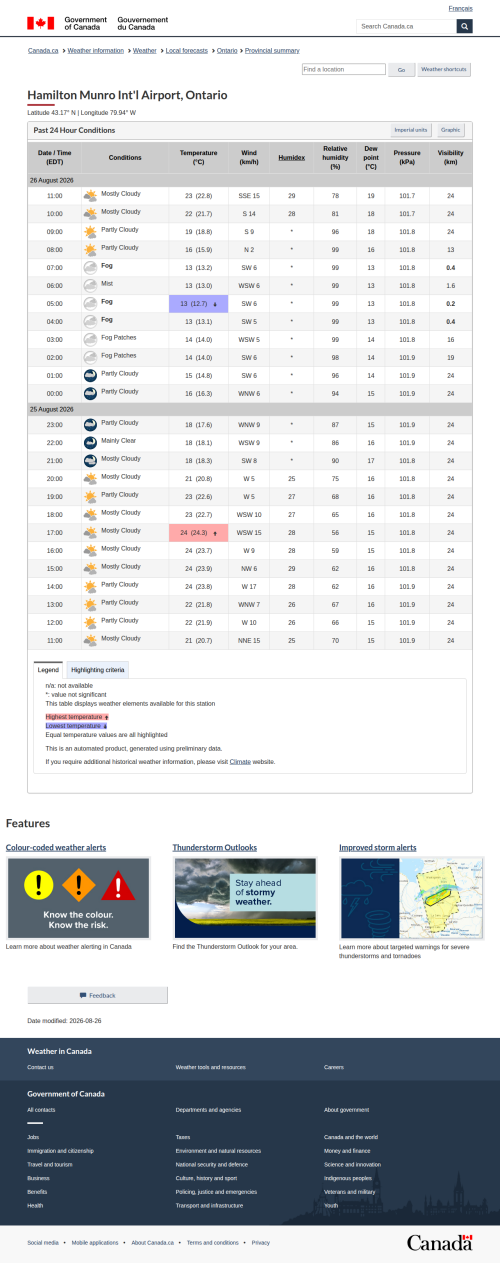Click the Highest temperature legend swatch
Screen dimensions: 500x1263
(x=77, y=717)
